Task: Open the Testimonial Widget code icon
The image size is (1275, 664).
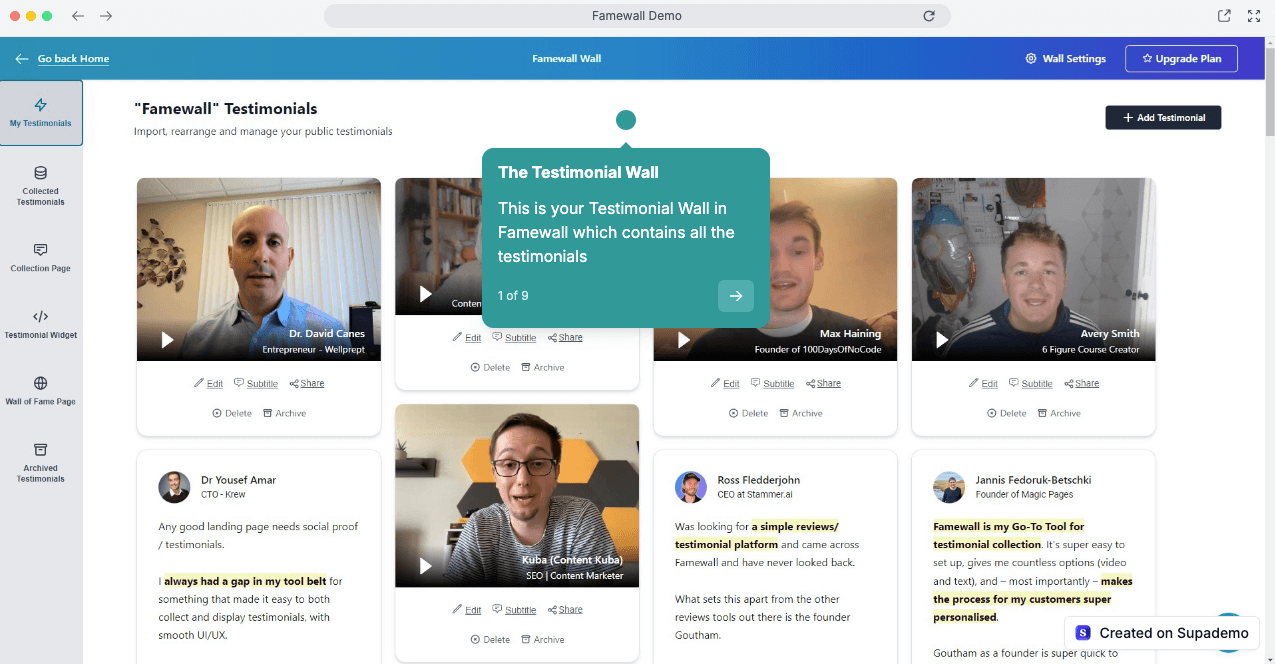Action: pyautogui.click(x=40, y=317)
